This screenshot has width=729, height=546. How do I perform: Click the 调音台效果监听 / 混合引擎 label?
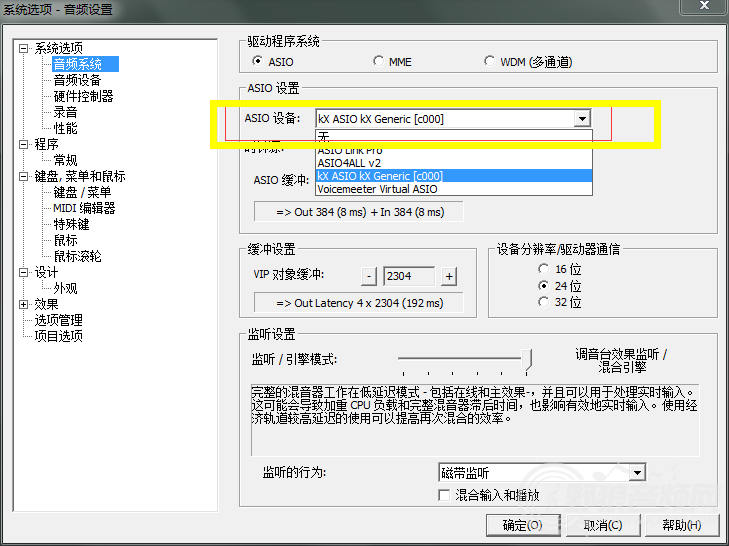coord(622,360)
